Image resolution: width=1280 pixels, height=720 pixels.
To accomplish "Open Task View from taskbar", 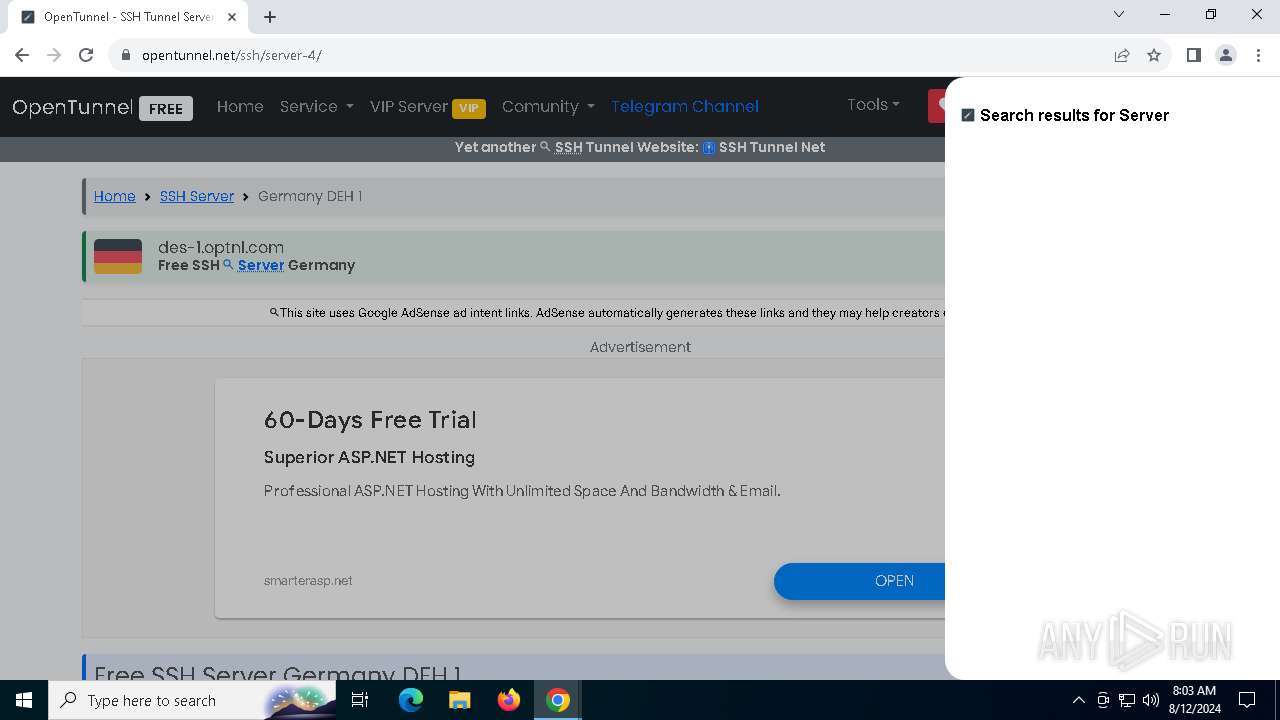I will [x=361, y=700].
